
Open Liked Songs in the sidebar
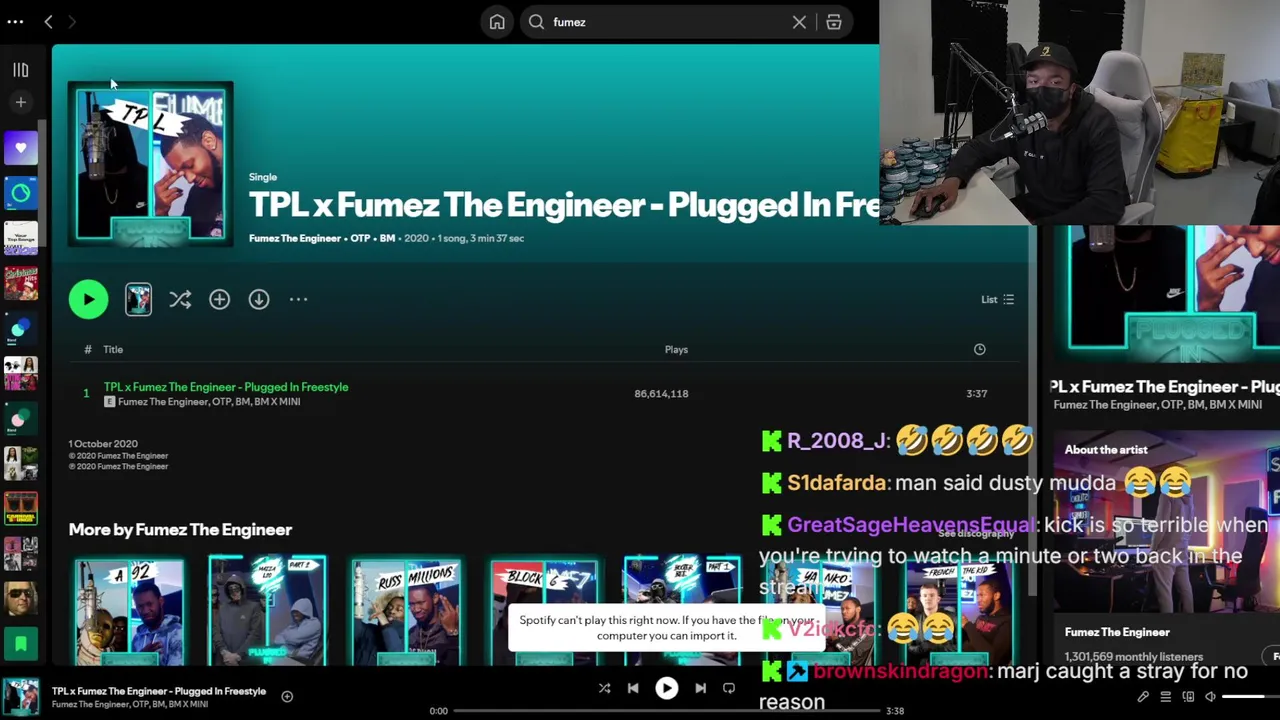pos(20,148)
